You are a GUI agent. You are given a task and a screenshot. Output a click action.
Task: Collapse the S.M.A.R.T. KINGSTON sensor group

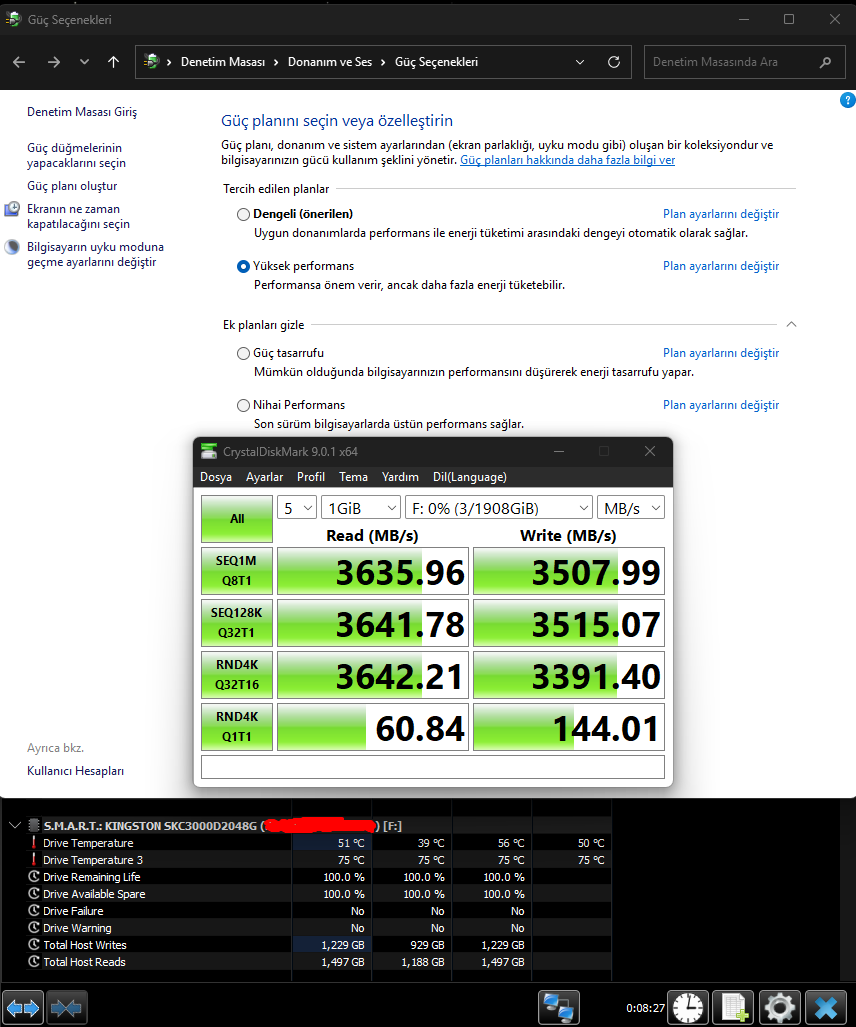pos(14,825)
